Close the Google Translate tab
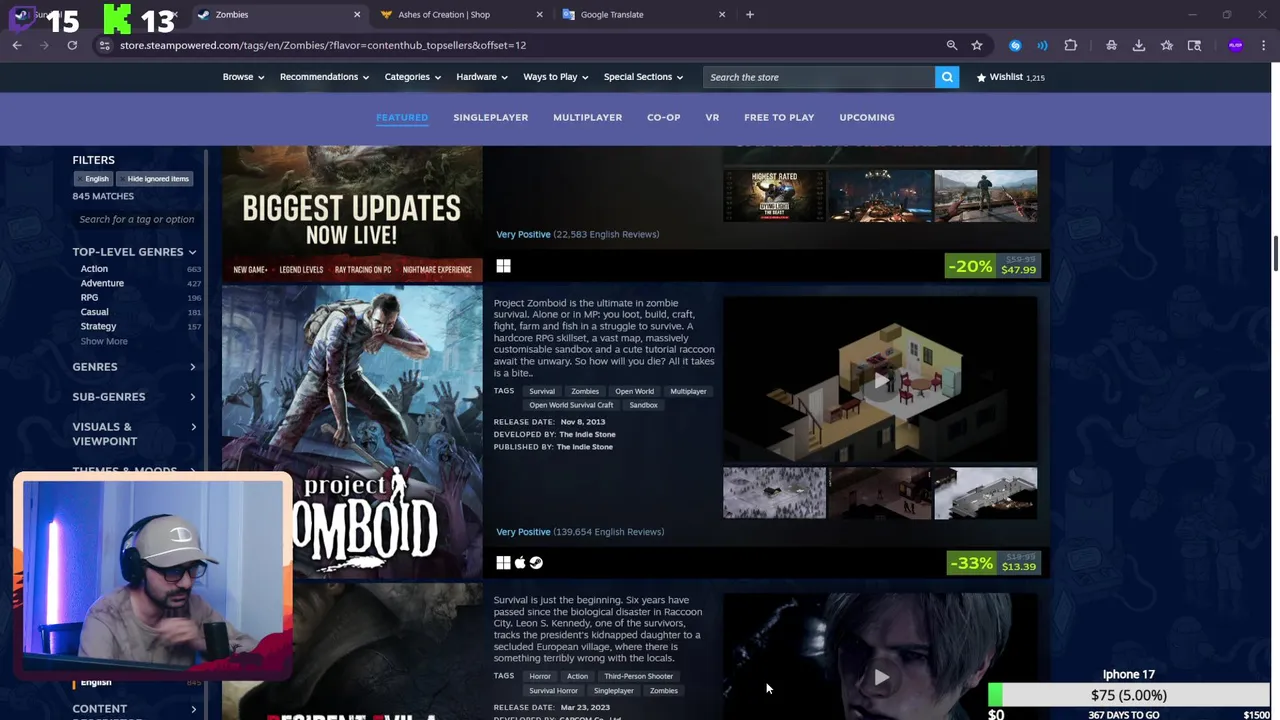The image size is (1280, 720). (x=722, y=14)
